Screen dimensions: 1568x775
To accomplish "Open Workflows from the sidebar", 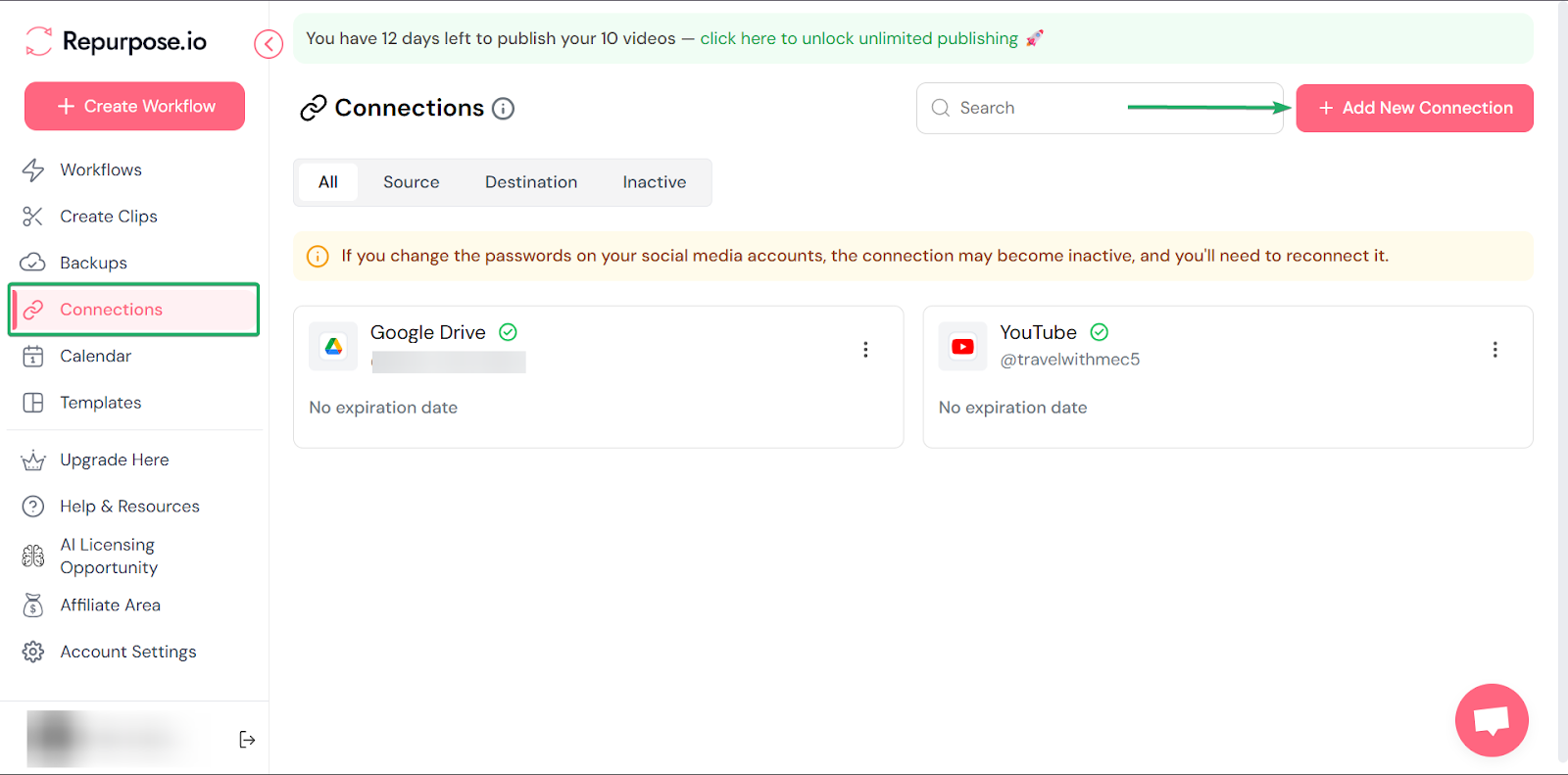I will click(x=101, y=170).
